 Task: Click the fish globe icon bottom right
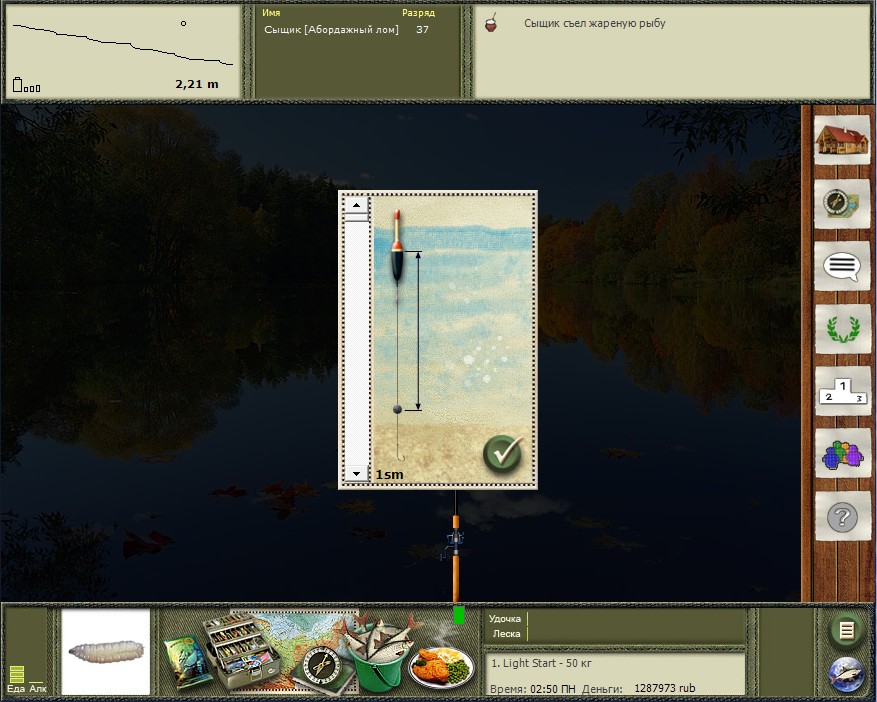pos(846,675)
